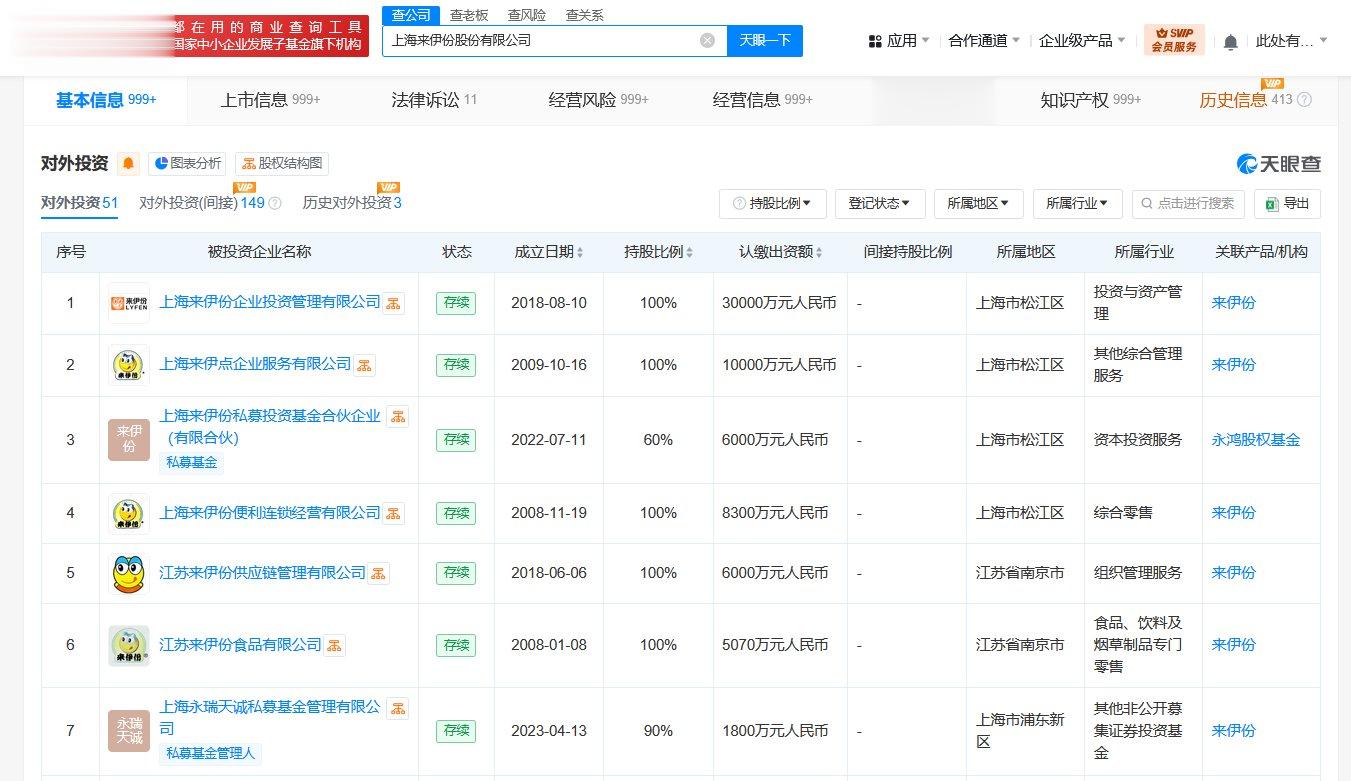Switch to 查老板 search tab
This screenshot has width=1351, height=781.
click(469, 15)
